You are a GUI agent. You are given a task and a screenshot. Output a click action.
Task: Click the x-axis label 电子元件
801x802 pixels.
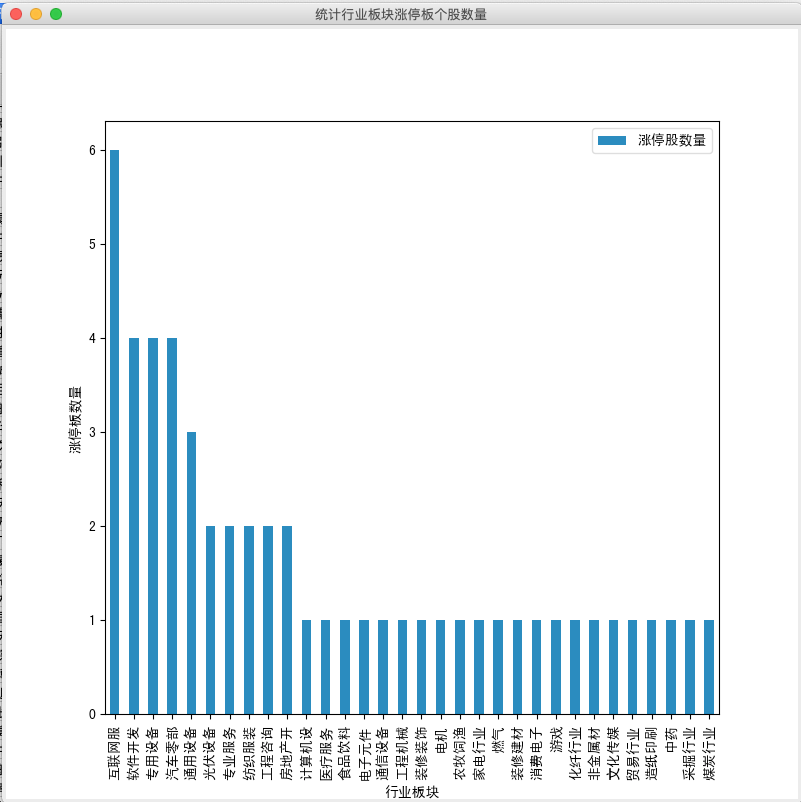tap(364, 753)
